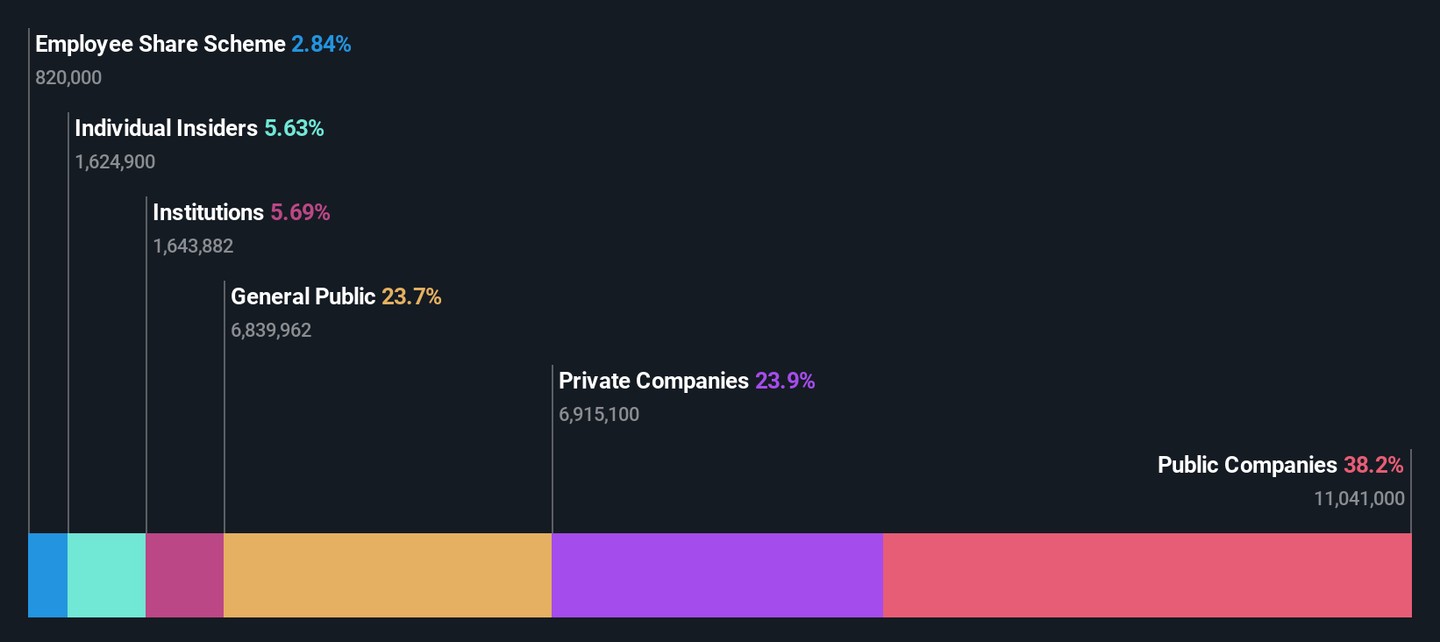1440x642 pixels.
Task: Click the 5.69% Institutions percentage
Action: coord(300,212)
